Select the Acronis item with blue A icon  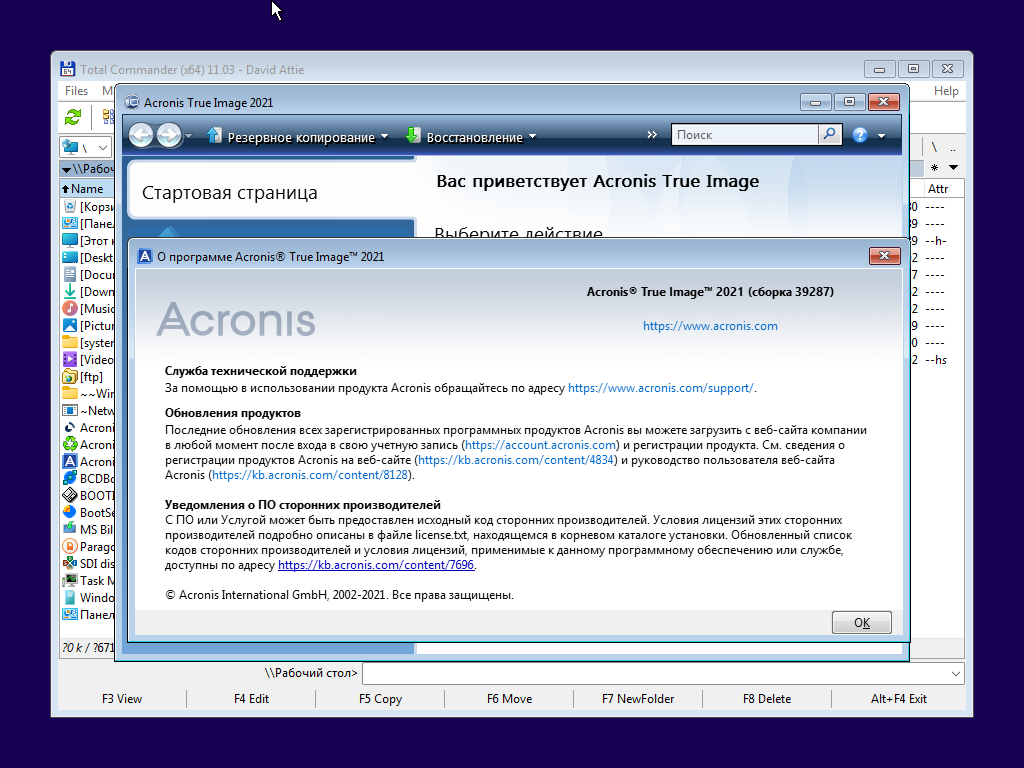pyautogui.click(x=70, y=462)
